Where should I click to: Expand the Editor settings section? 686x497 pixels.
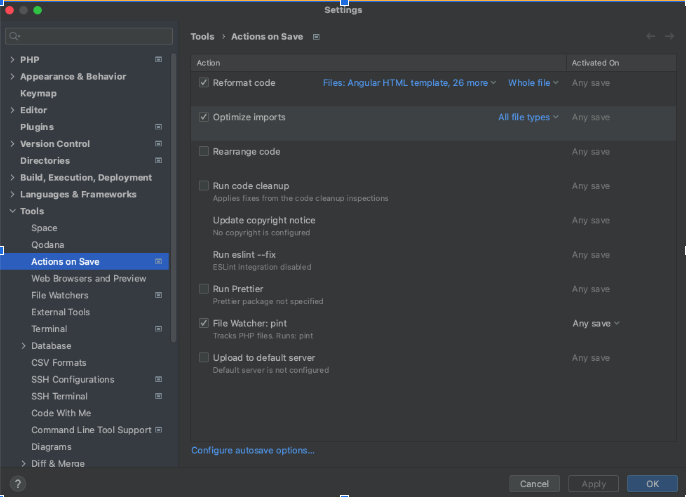coord(12,110)
